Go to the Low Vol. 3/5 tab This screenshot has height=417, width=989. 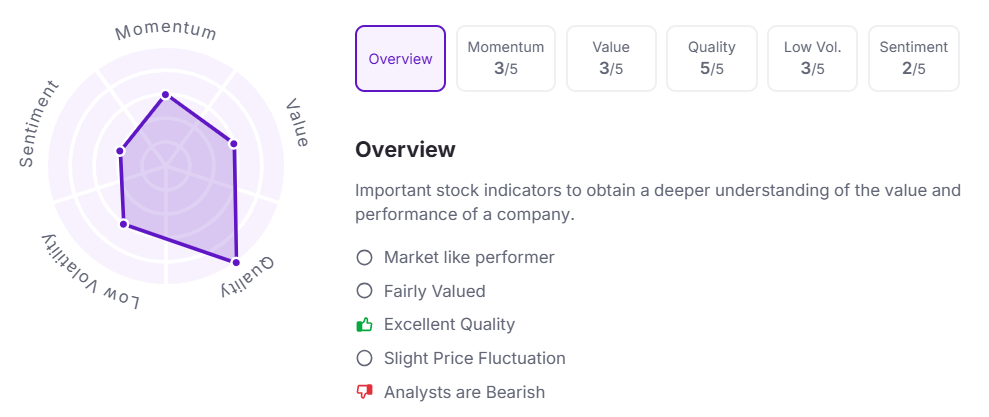click(x=813, y=59)
